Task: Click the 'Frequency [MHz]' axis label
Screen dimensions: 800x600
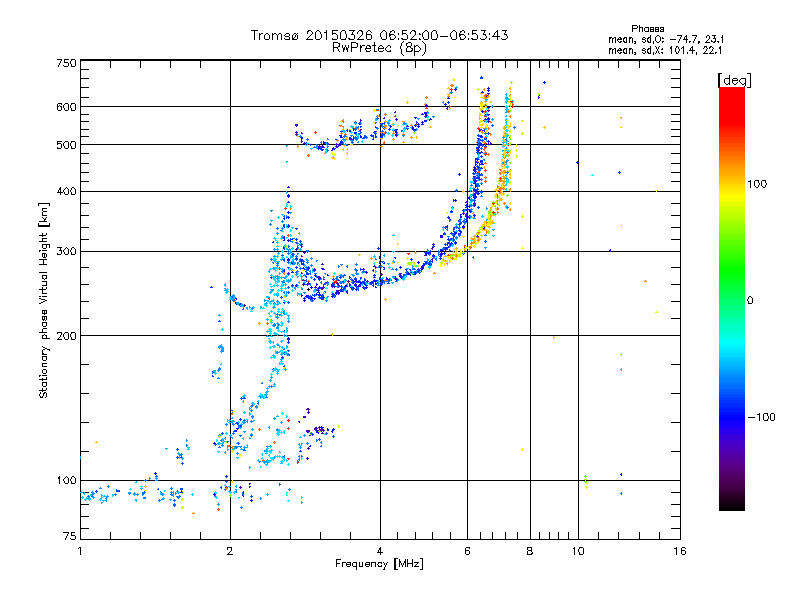Action: (x=379, y=564)
